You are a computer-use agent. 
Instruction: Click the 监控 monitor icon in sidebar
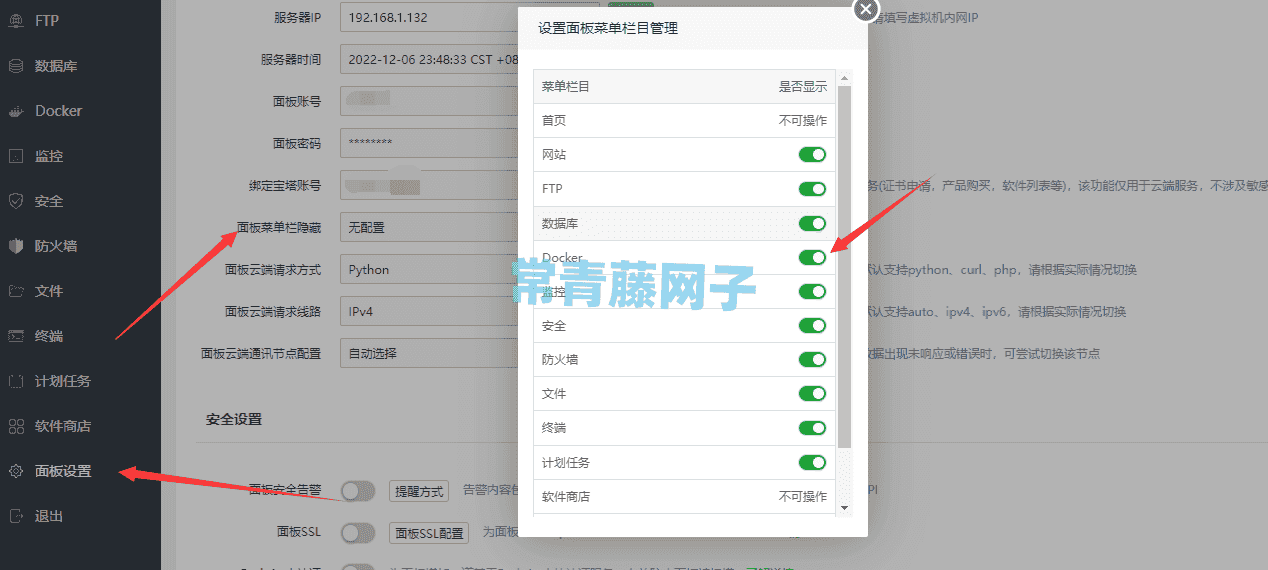[16, 156]
